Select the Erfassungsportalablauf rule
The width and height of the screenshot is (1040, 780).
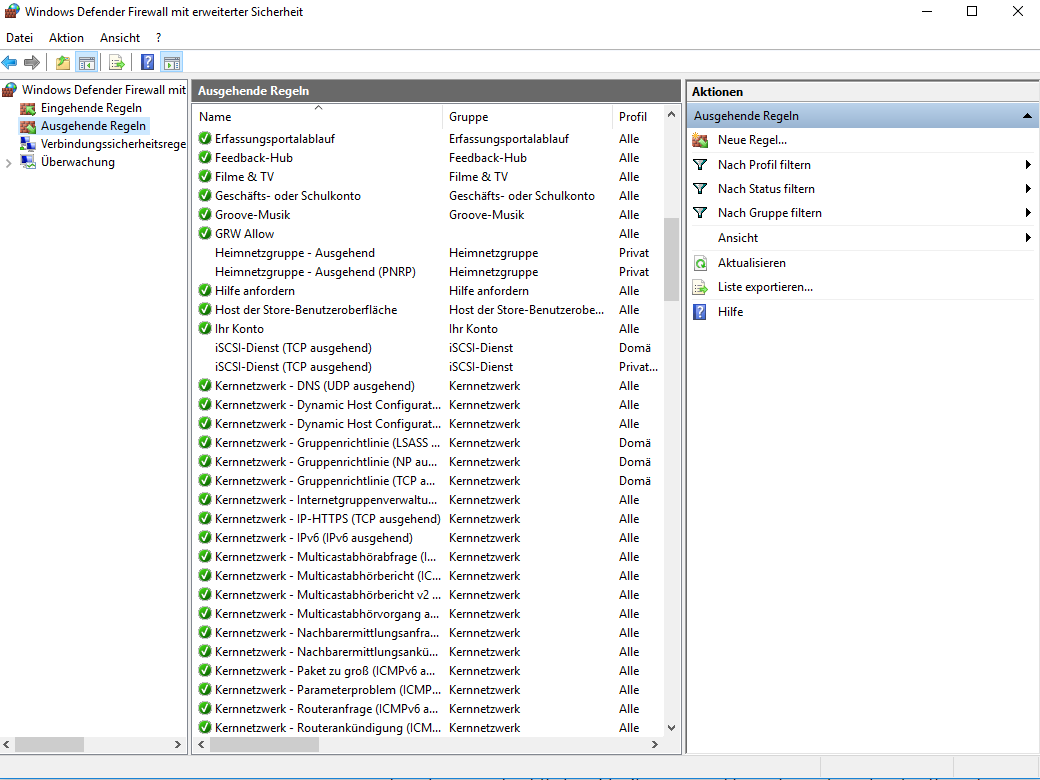click(275, 139)
